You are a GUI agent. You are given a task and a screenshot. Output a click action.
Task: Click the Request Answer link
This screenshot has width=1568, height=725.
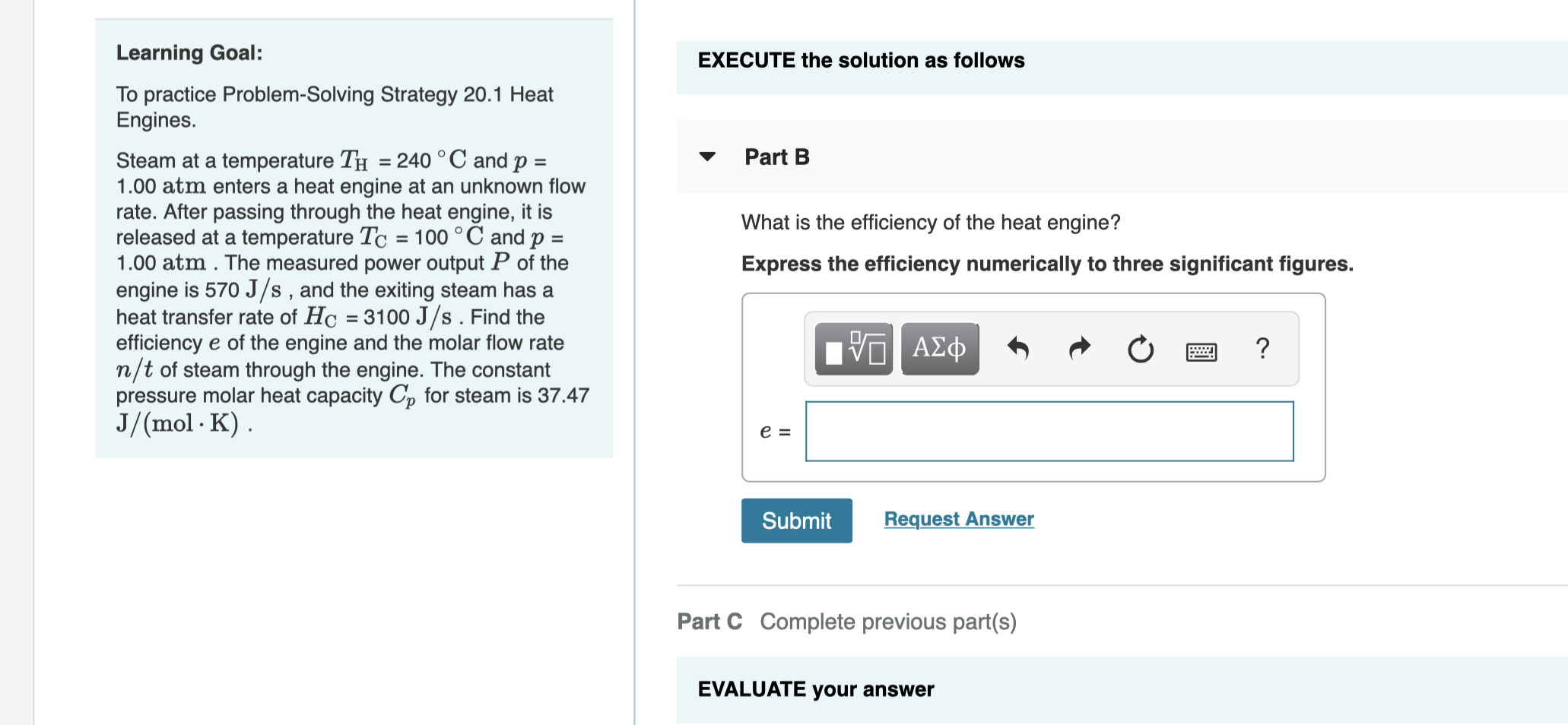pyautogui.click(x=958, y=518)
